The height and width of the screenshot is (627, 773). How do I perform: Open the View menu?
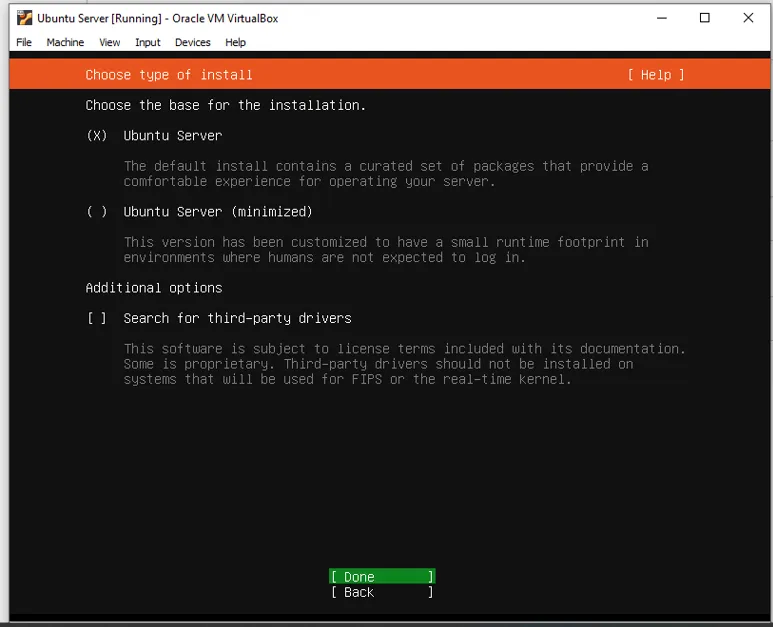pyautogui.click(x=109, y=42)
